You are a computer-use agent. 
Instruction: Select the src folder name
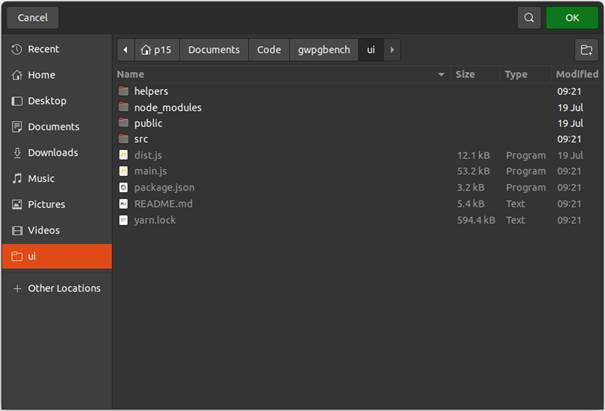point(141,139)
